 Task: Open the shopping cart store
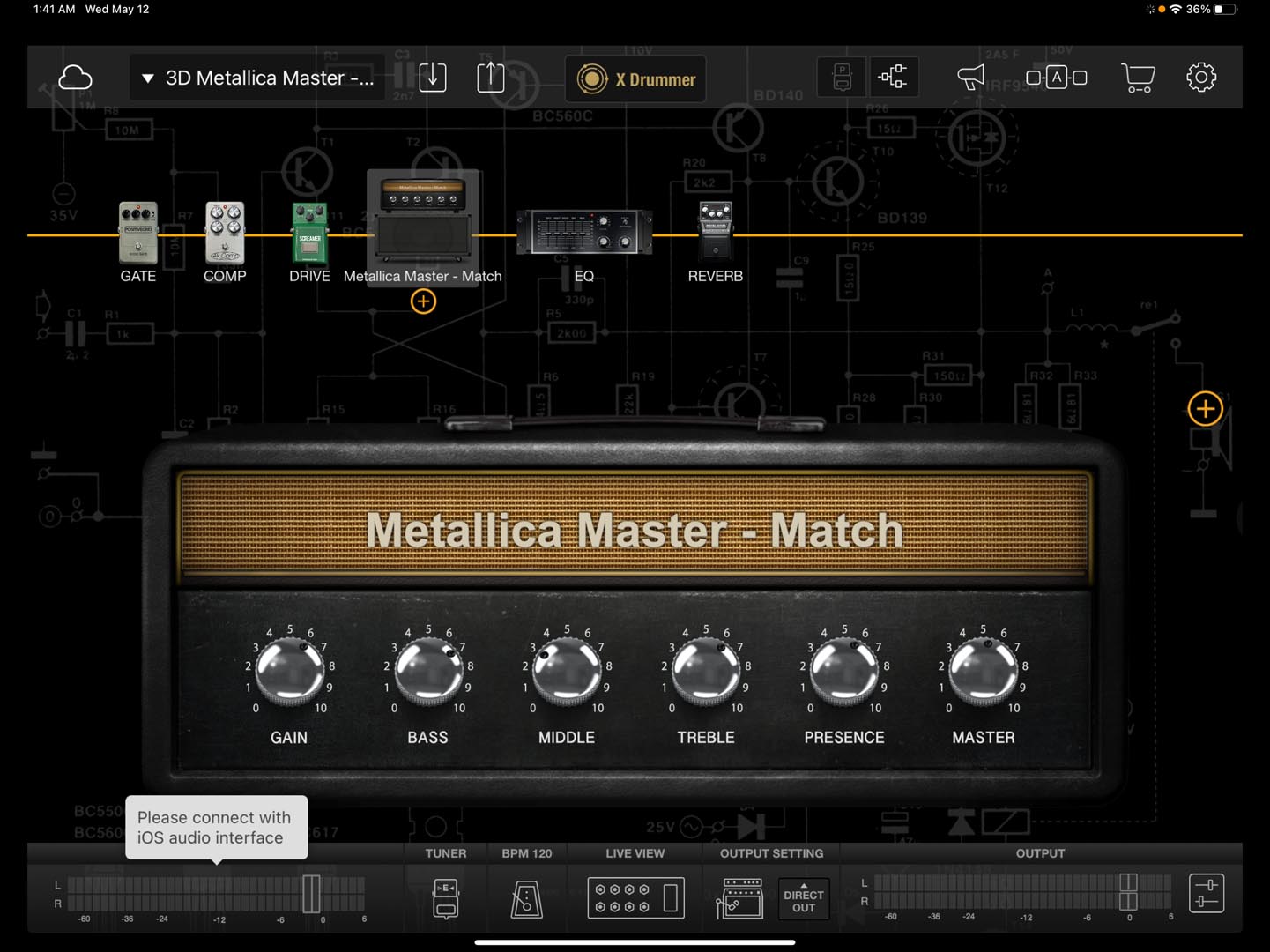click(x=1138, y=78)
